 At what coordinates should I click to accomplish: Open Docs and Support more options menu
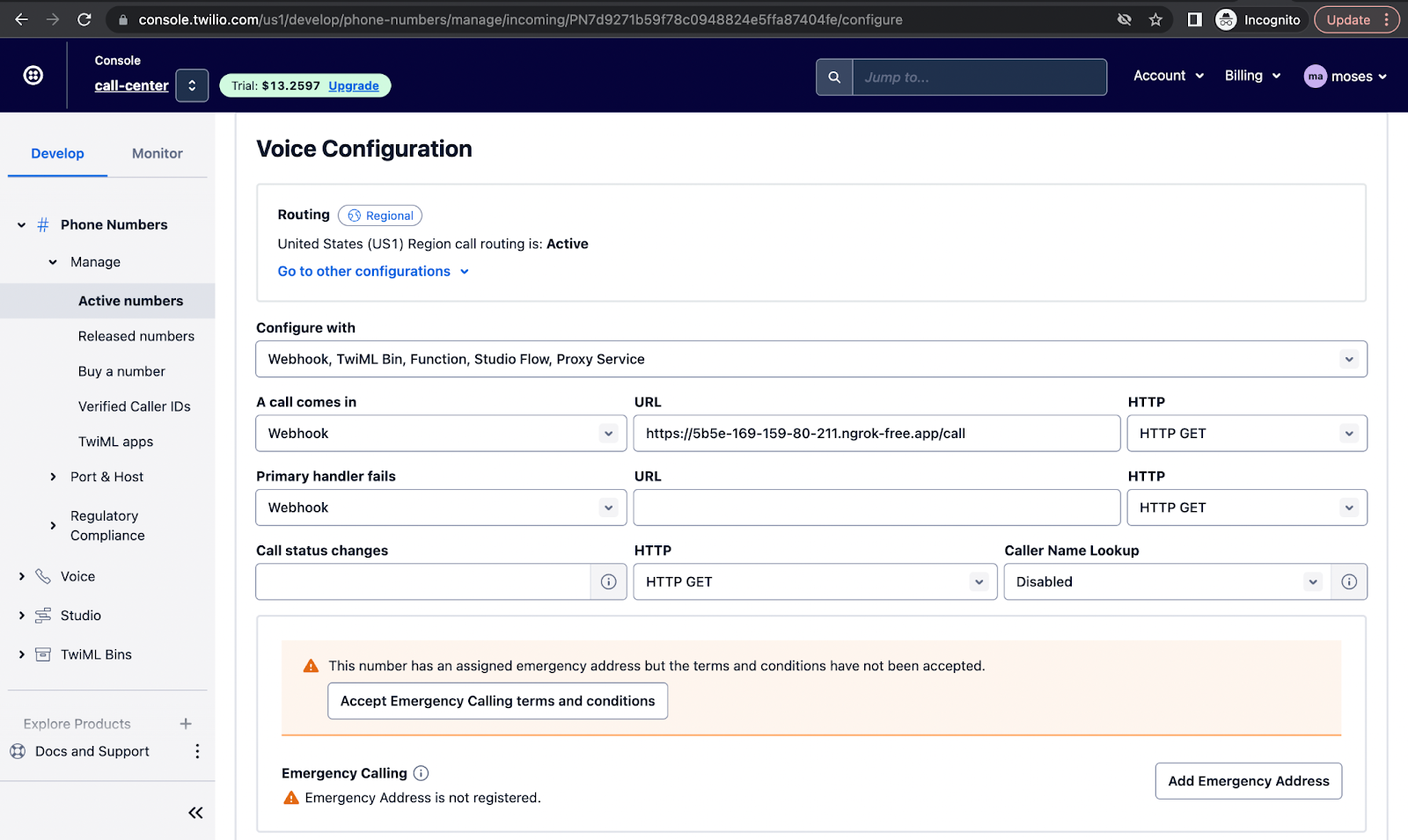(x=197, y=751)
